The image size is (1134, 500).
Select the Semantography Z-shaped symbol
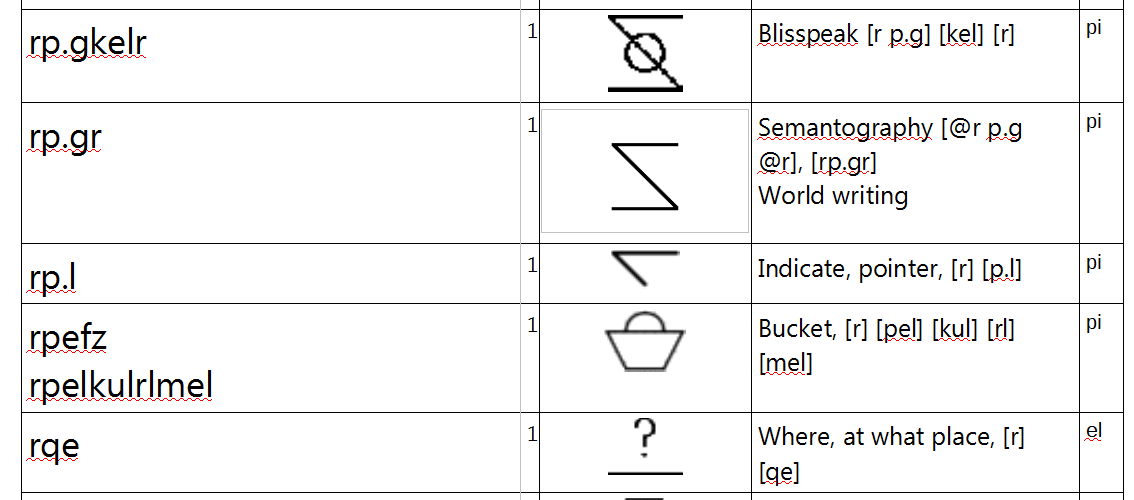coord(645,177)
